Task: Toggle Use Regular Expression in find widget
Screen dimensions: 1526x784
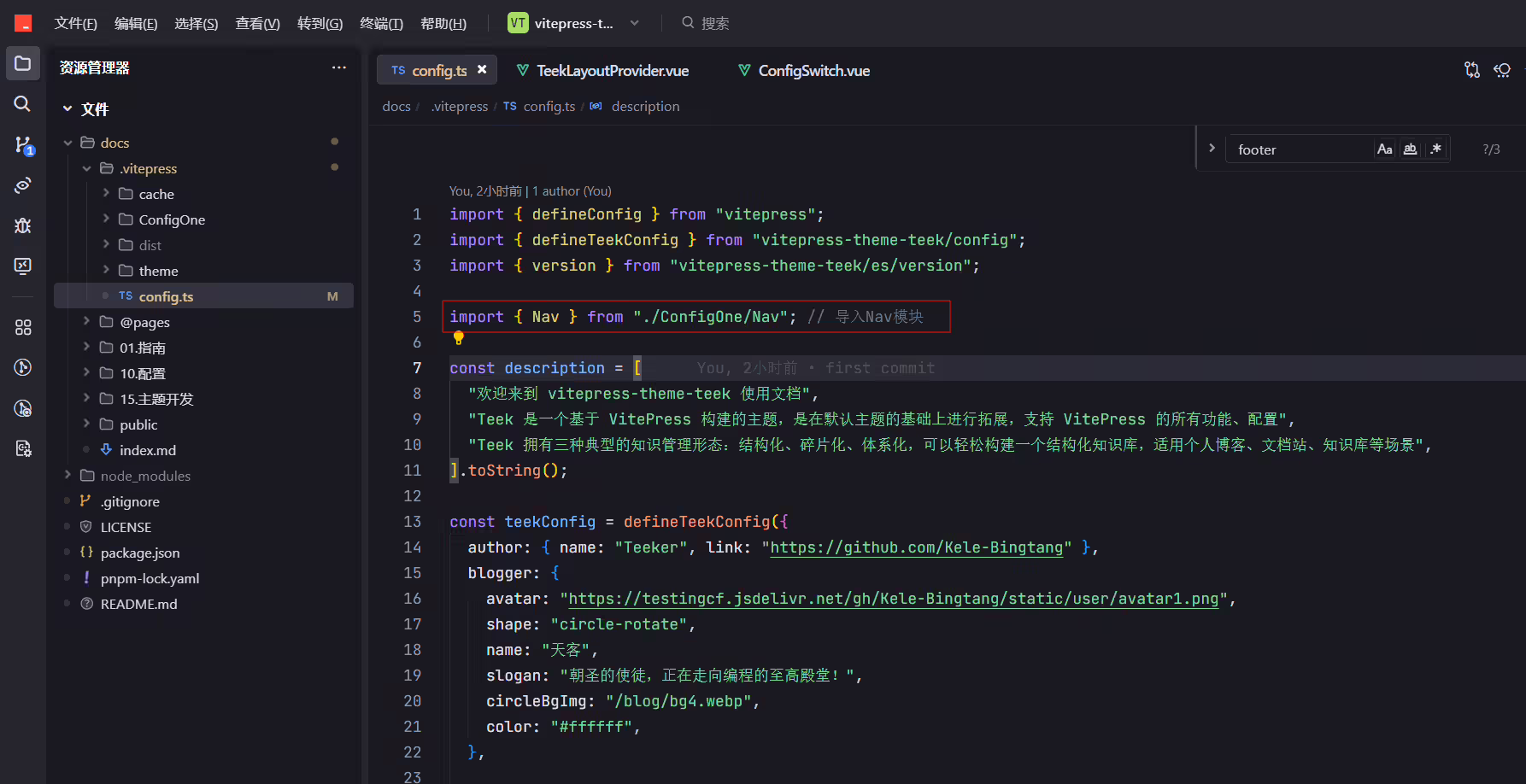Action: point(1436,149)
